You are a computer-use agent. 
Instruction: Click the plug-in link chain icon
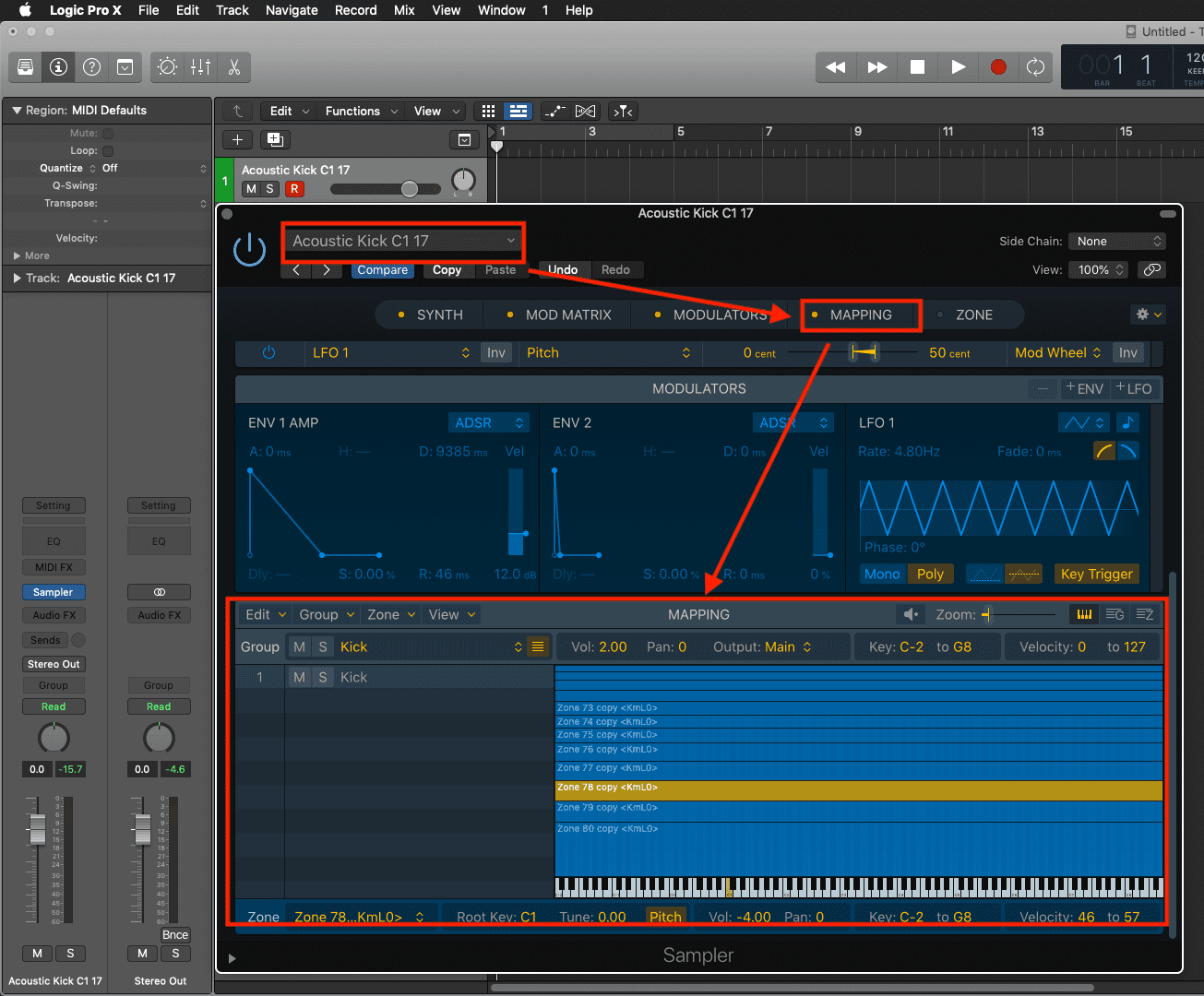1150,270
